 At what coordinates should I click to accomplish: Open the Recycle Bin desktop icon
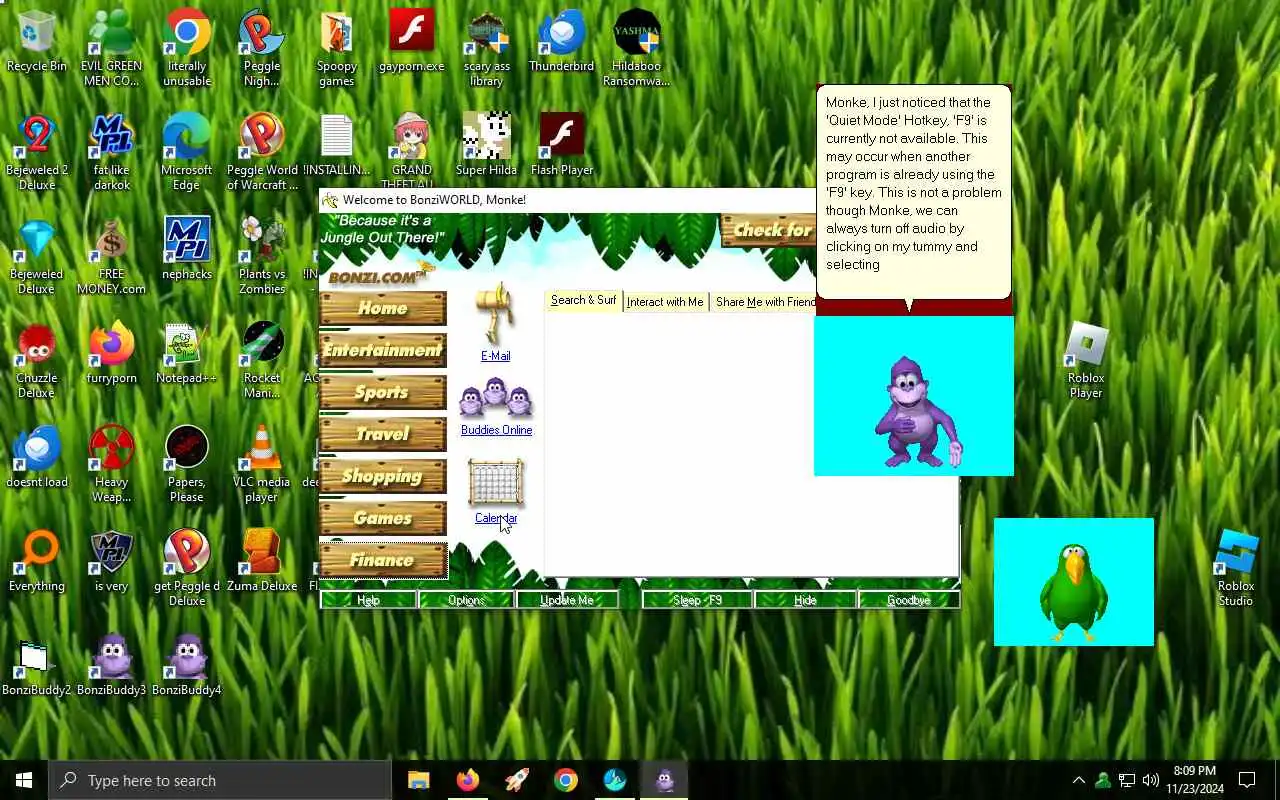37,42
